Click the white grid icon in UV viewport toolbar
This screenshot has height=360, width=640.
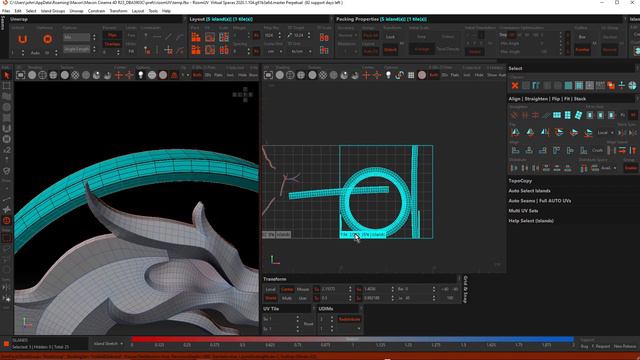click(x=411, y=75)
